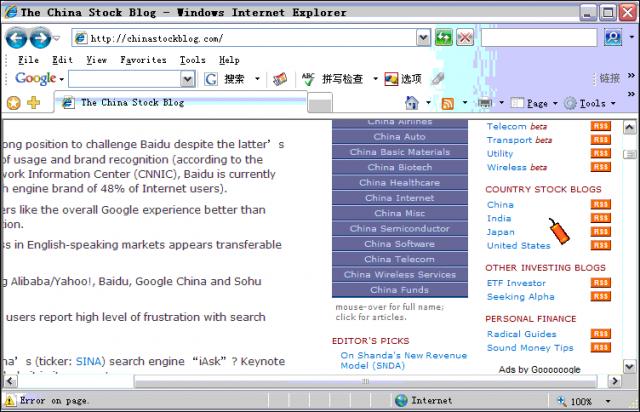Click the Google toolbar logo

(x=36, y=78)
